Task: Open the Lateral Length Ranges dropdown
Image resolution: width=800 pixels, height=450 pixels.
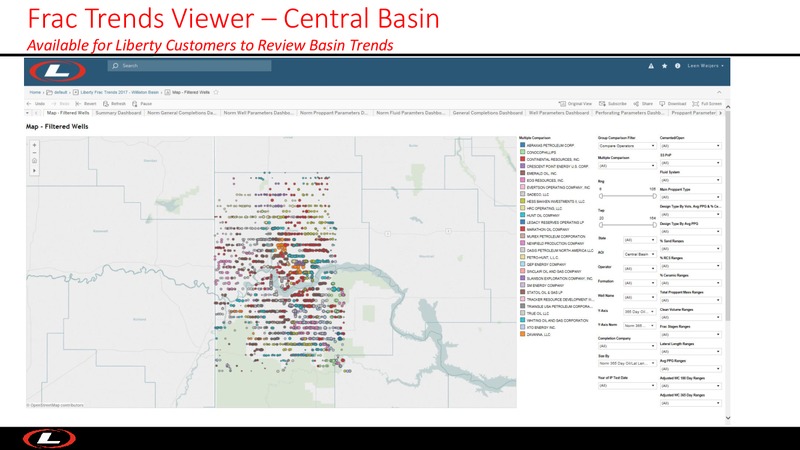Action: pos(691,352)
